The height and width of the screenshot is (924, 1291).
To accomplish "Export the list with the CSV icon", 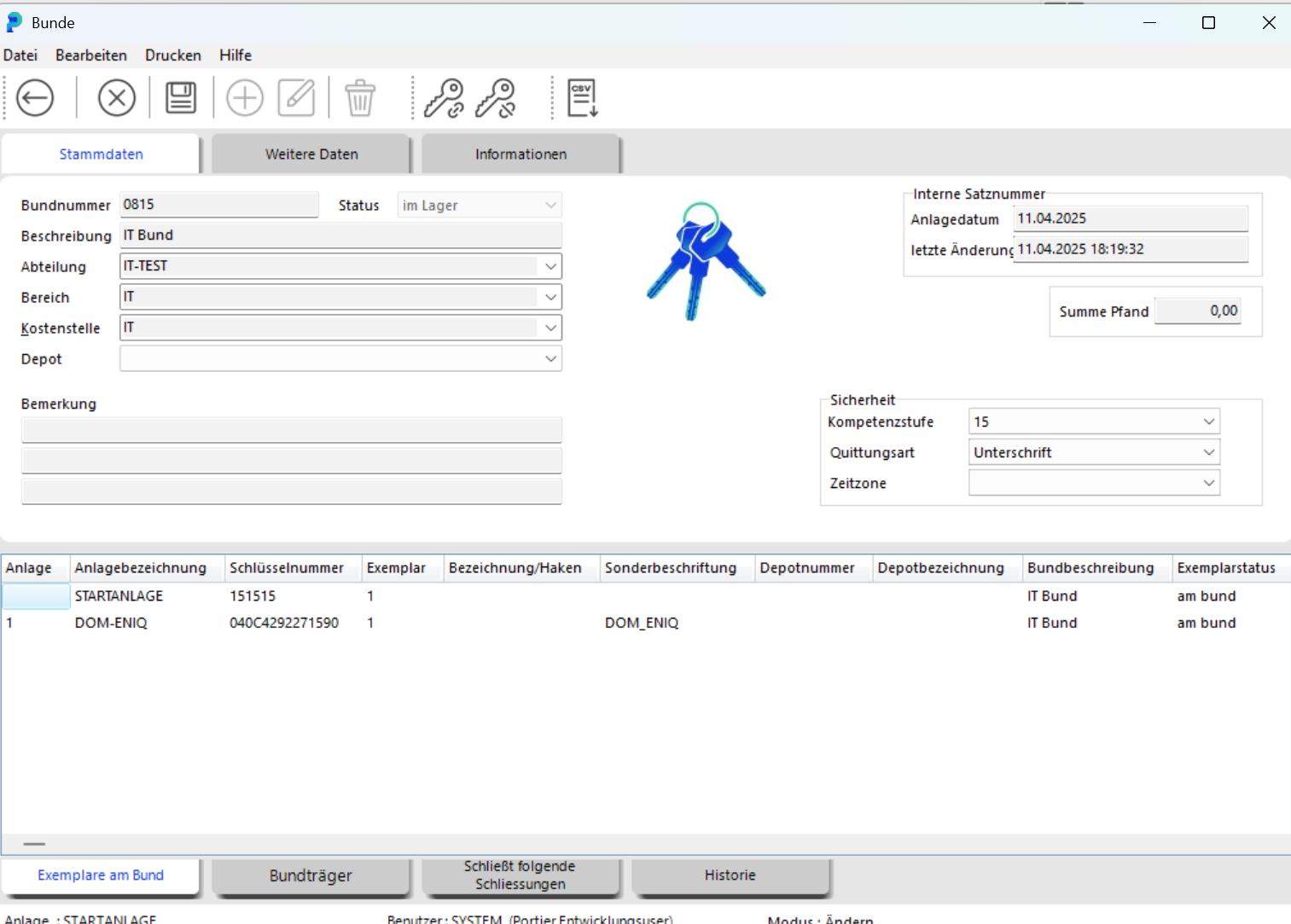I will [582, 98].
